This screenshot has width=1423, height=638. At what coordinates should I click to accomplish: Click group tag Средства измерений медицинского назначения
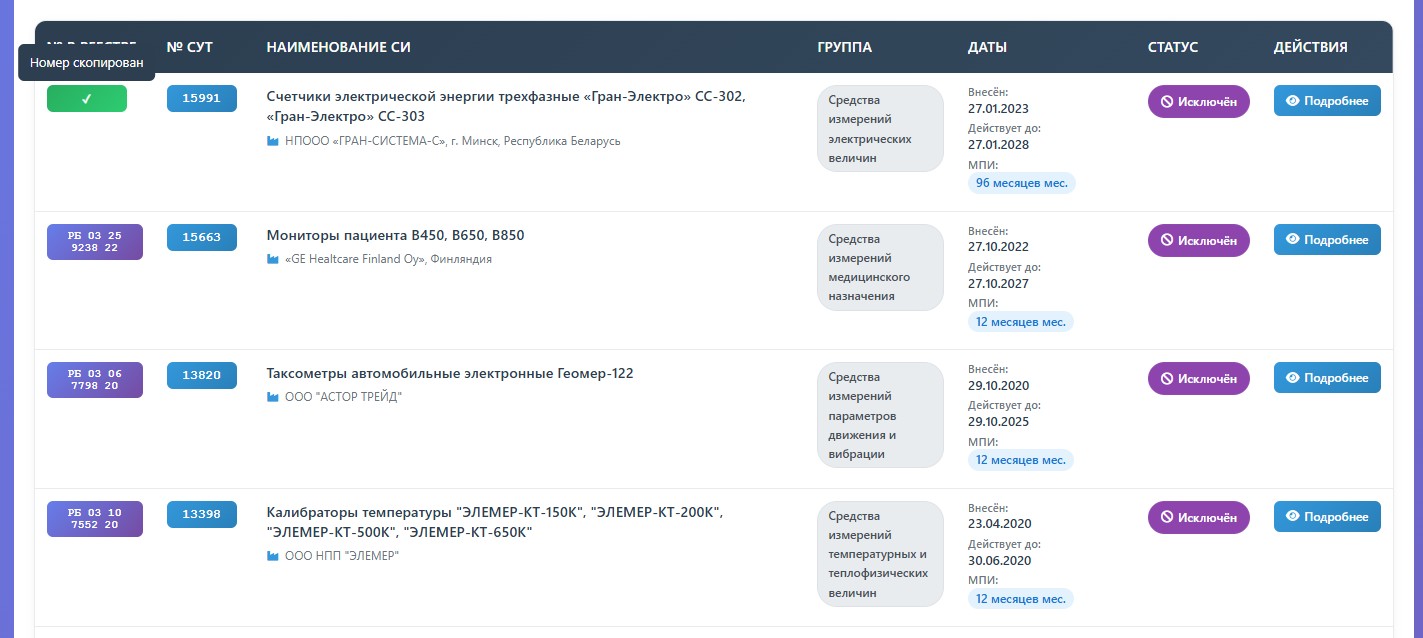880,267
